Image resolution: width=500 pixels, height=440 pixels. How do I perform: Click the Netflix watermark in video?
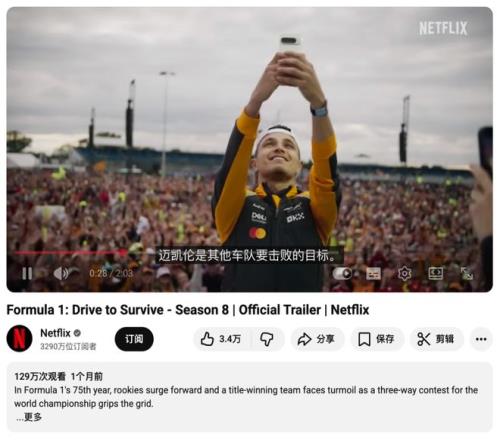click(443, 28)
